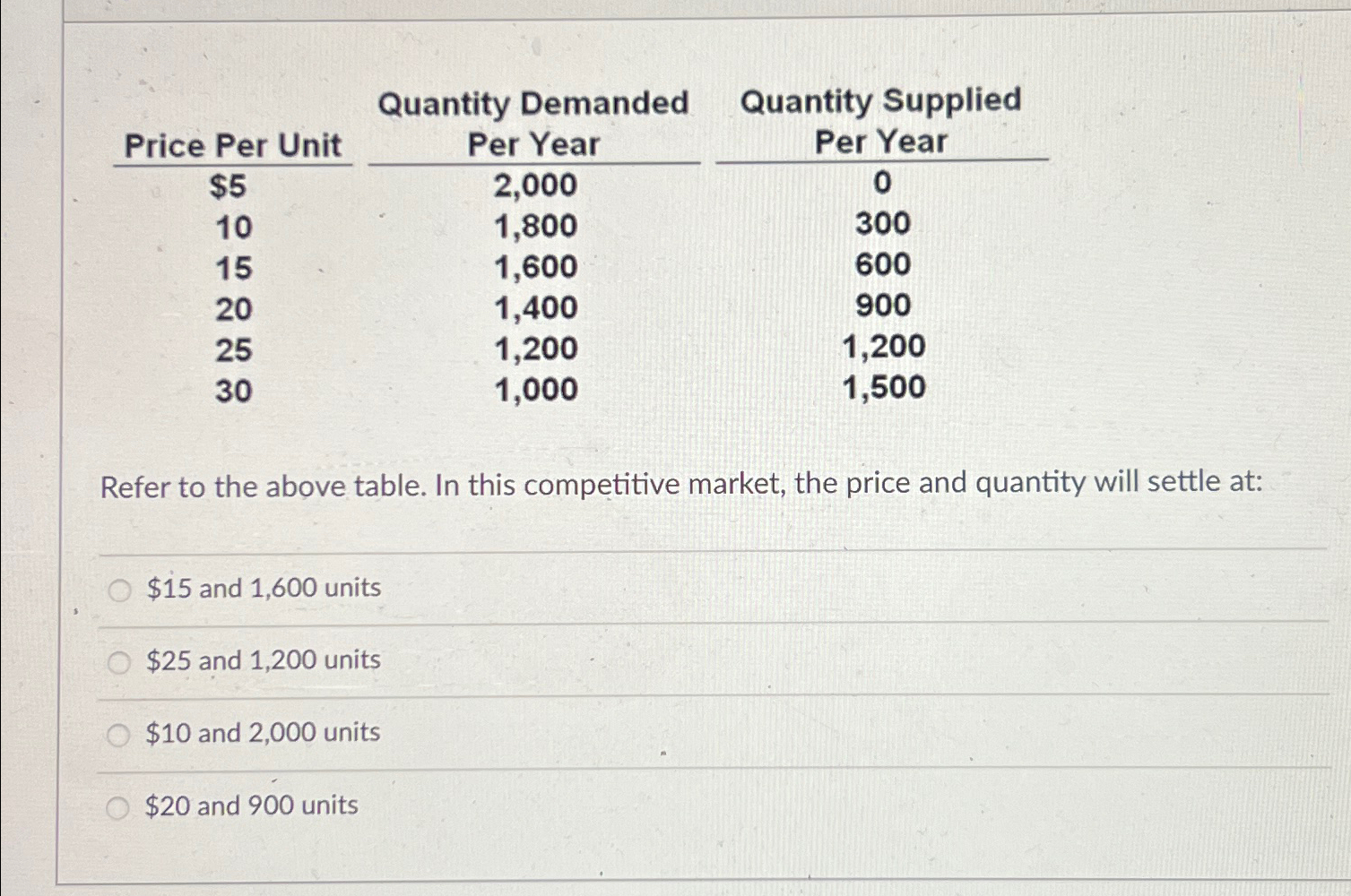Click the "$15 and 1,600 units" answer label
This screenshot has width=1351, height=896.
click(263, 589)
